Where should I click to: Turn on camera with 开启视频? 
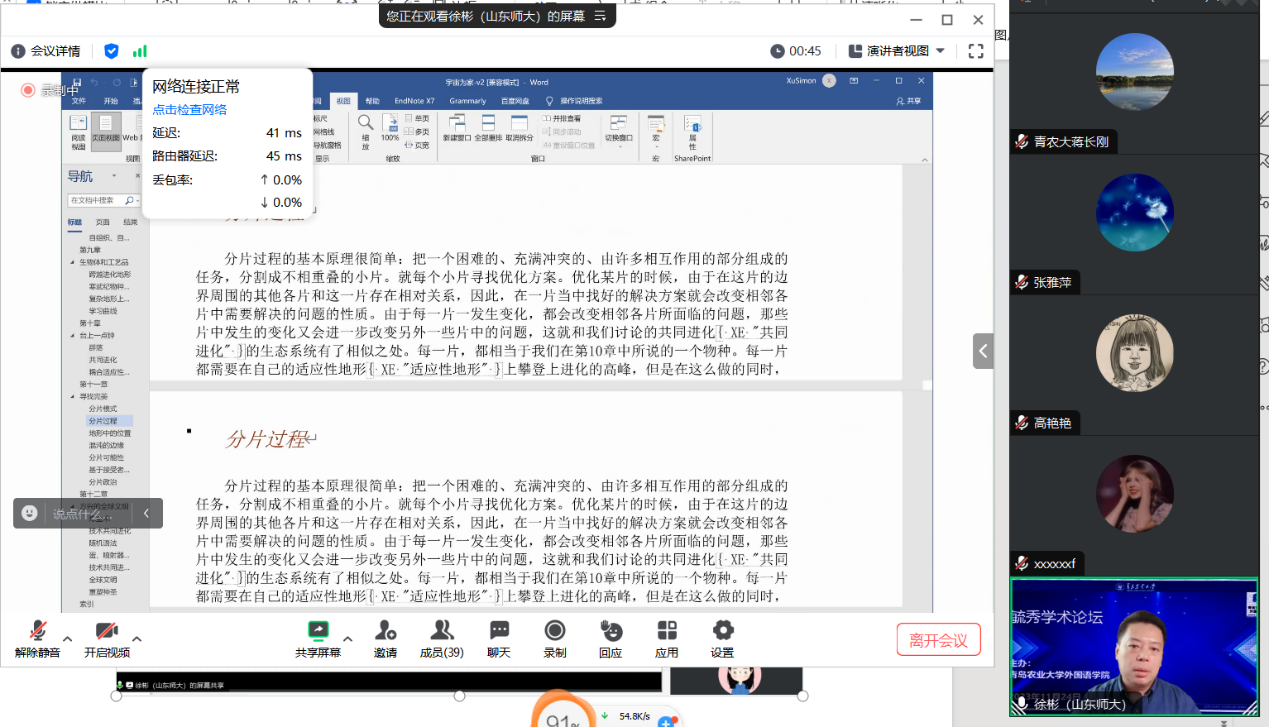(106, 638)
